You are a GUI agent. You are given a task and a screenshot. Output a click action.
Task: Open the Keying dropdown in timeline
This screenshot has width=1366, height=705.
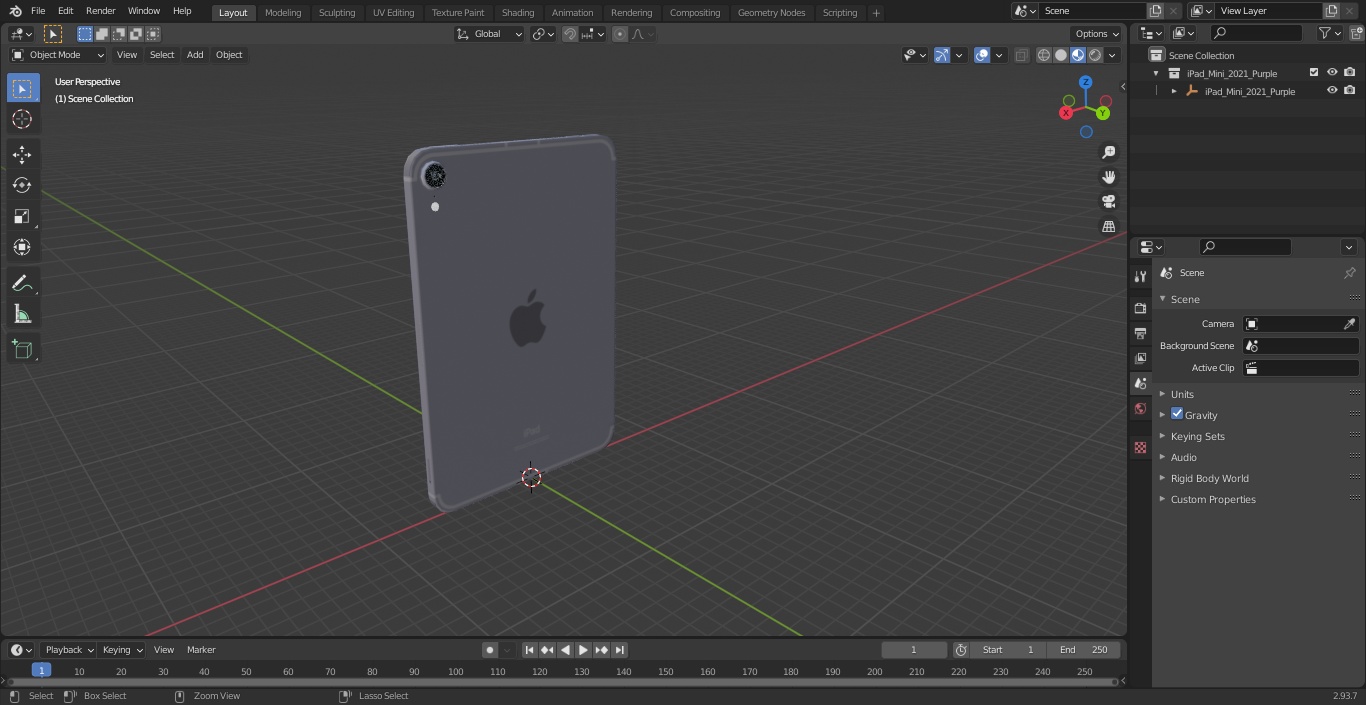tap(122, 650)
